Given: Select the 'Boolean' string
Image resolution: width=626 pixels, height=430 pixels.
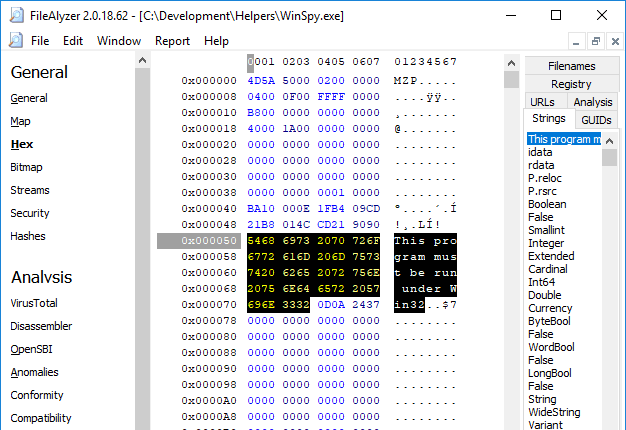Looking at the screenshot, I should pyautogui.click(x=547, y=204).
